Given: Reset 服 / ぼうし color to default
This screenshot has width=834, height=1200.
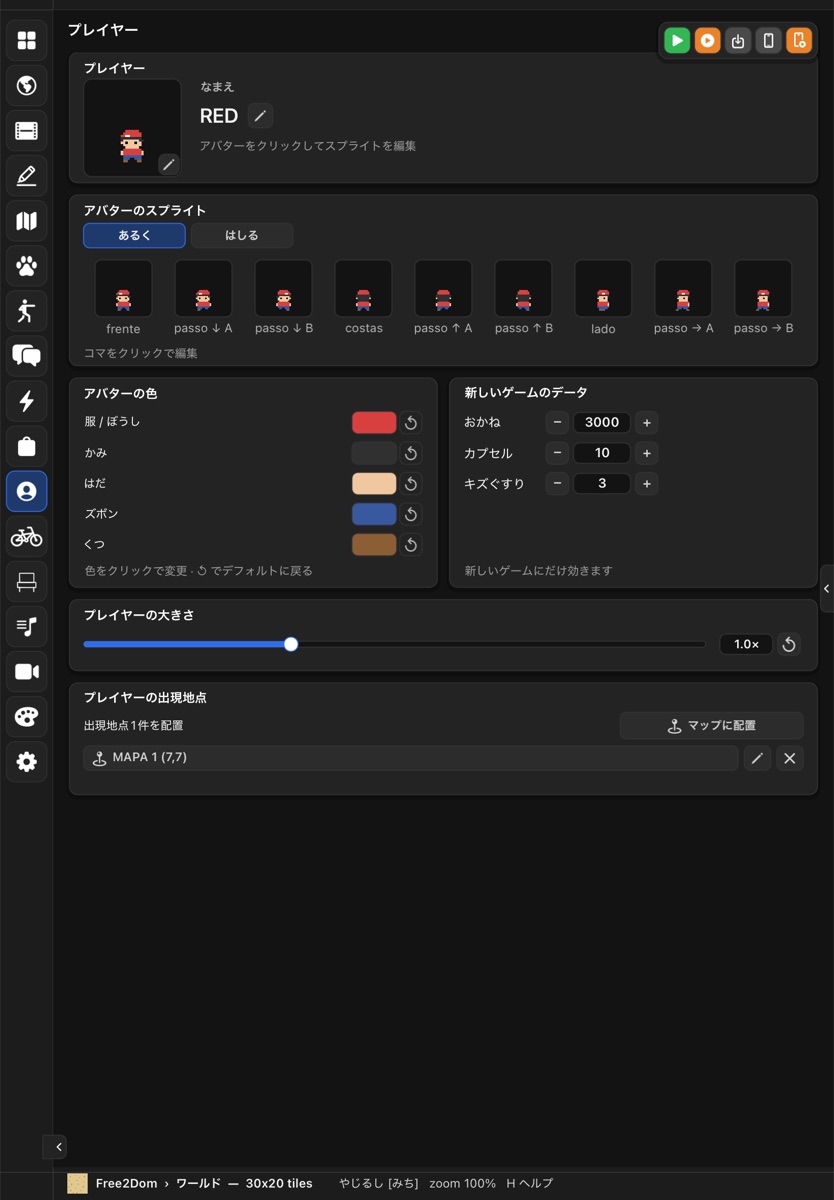Looking at the screenshot, I should [411, 423].
